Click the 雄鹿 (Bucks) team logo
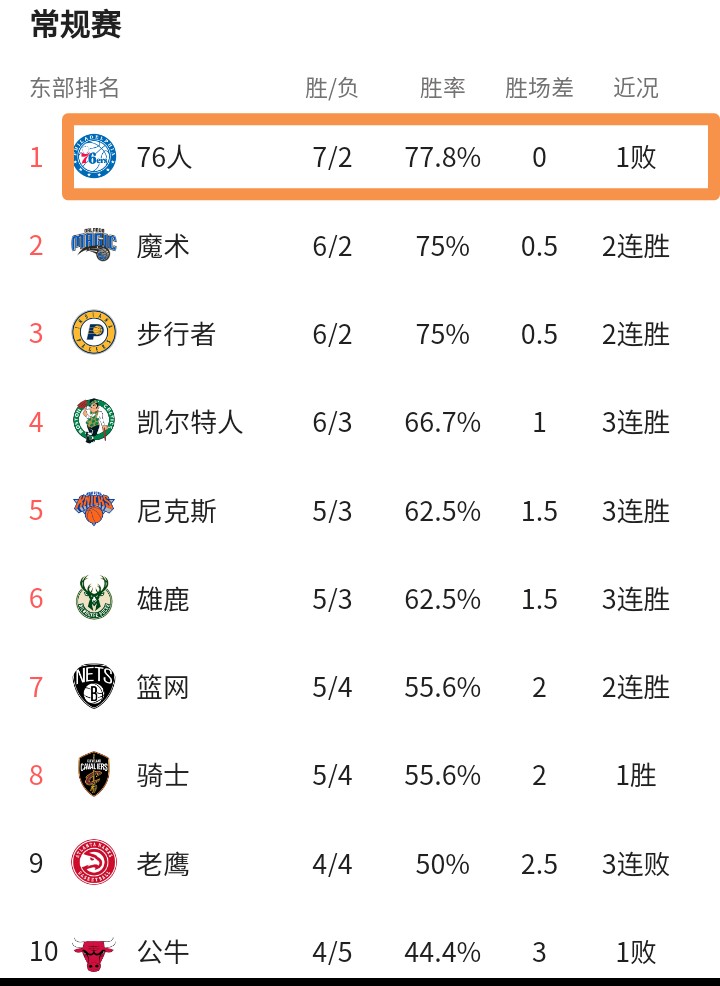The image size is (720, 986). click(94, 598)
